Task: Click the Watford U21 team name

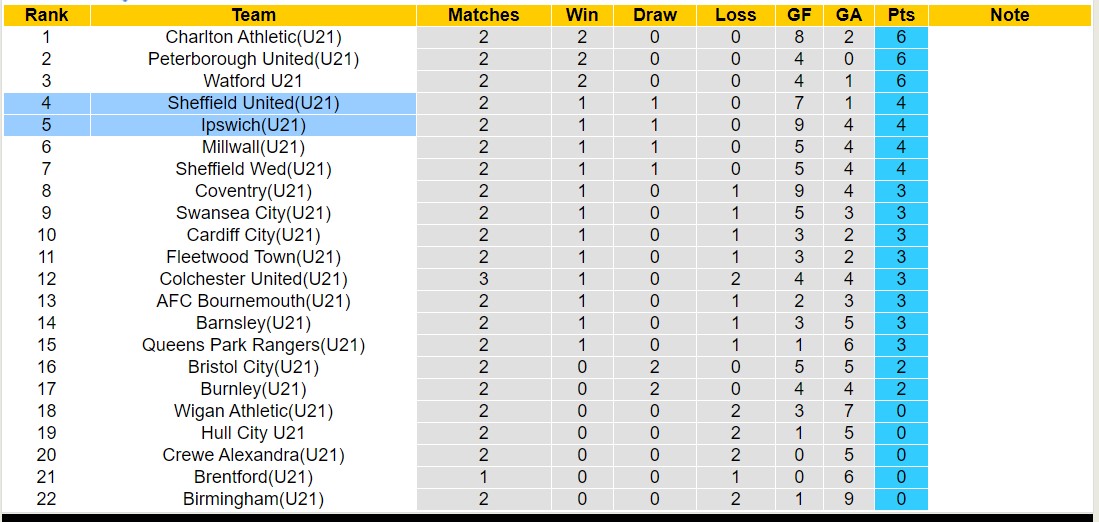Action: 253,81
